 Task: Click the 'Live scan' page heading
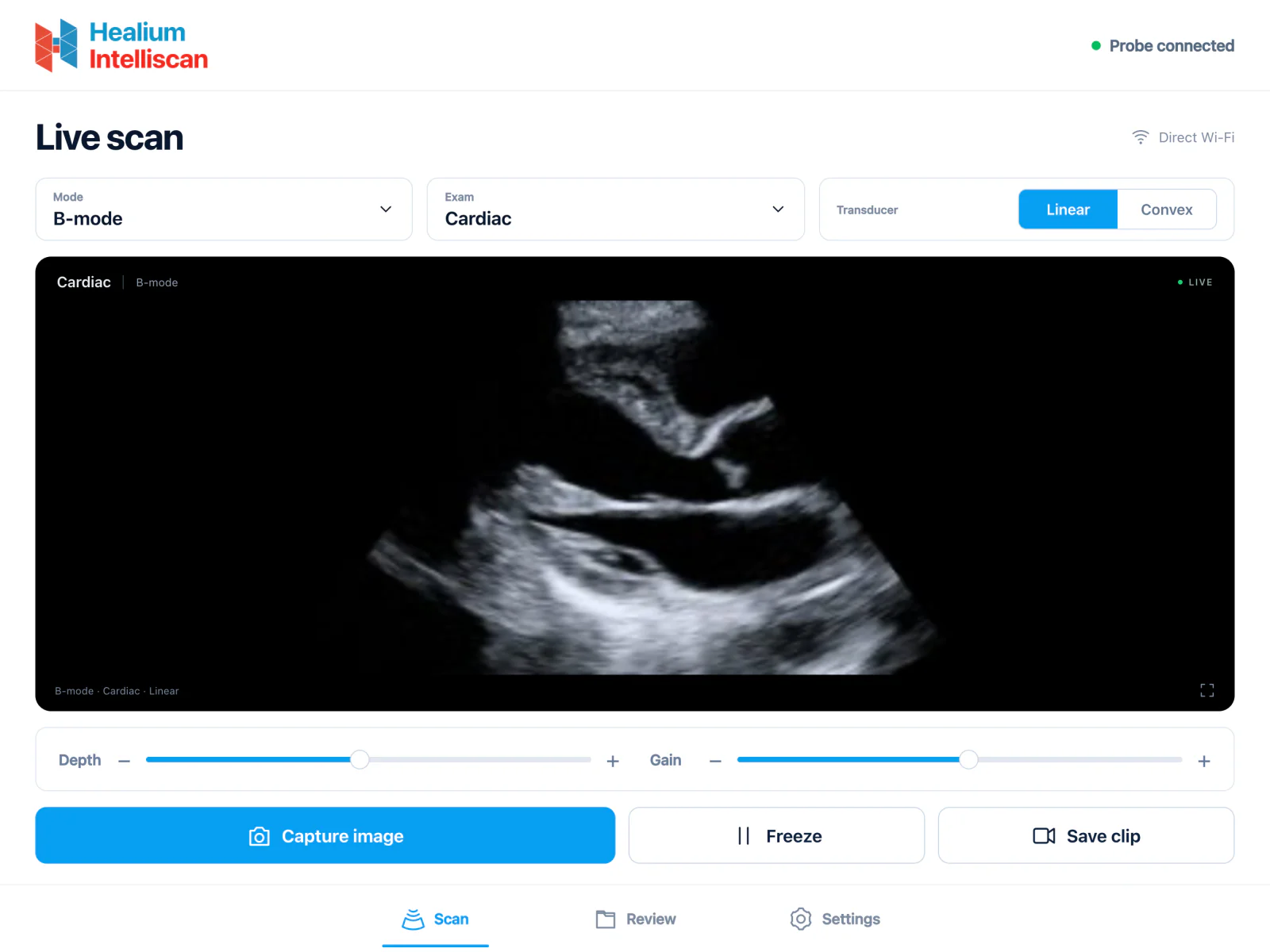[x=110, y=137]
